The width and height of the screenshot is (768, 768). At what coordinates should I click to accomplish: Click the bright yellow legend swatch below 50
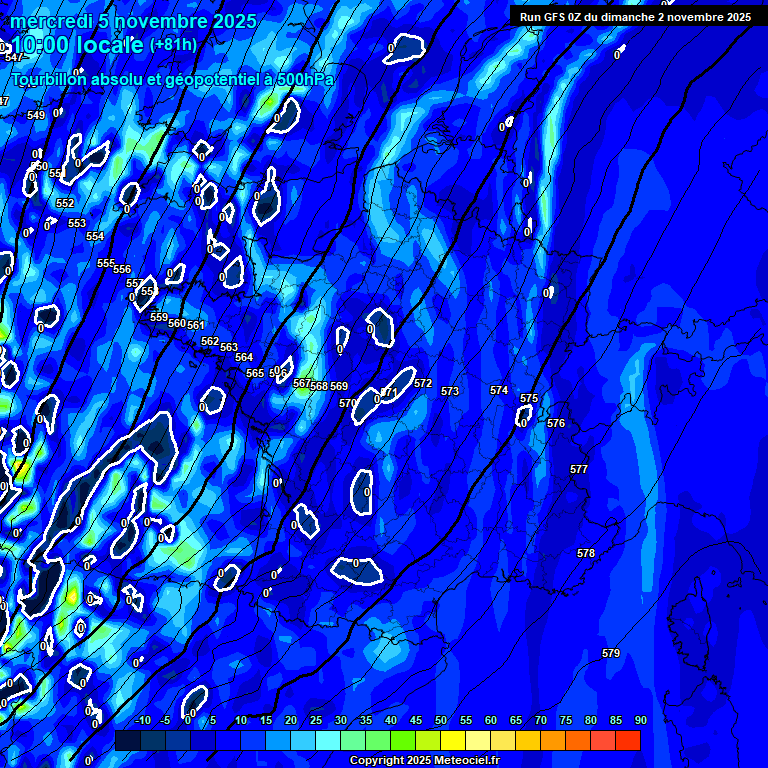[x=452, y=740]
